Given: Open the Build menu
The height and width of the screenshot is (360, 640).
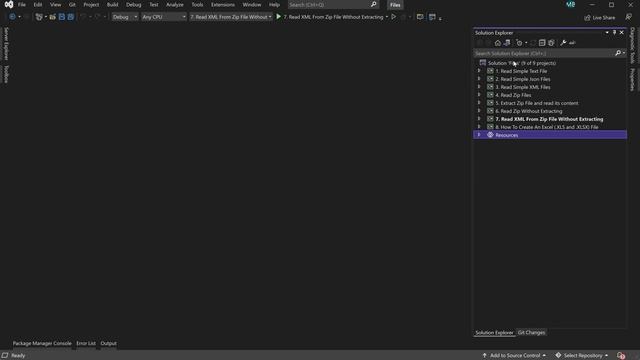Looking at the screenshot, I should coord(112,4).
